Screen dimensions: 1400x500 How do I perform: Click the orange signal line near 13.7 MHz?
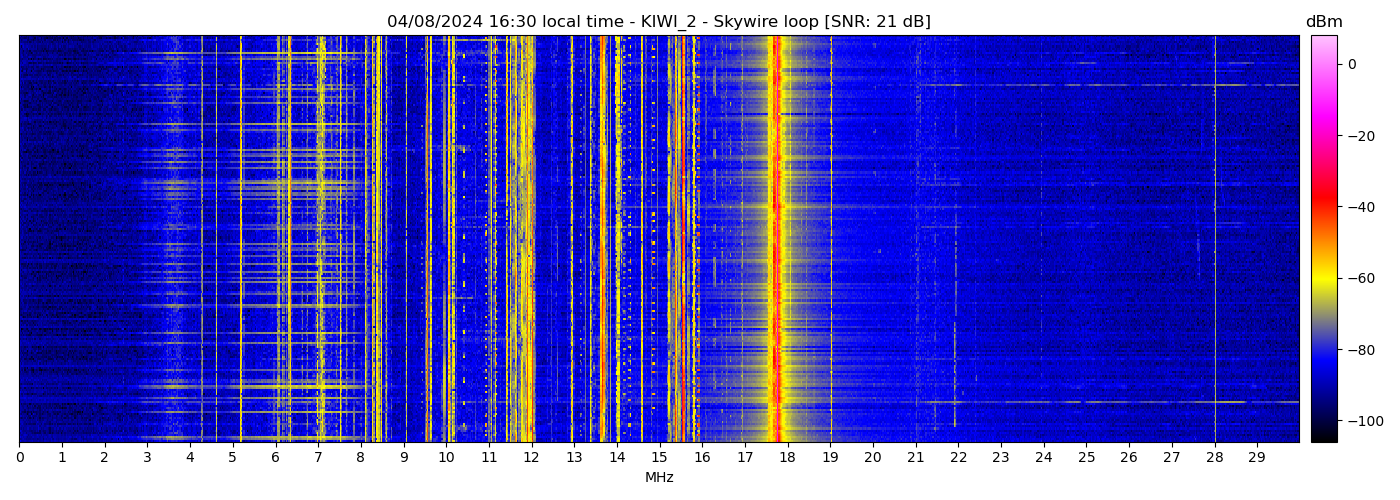pos(603,240)
